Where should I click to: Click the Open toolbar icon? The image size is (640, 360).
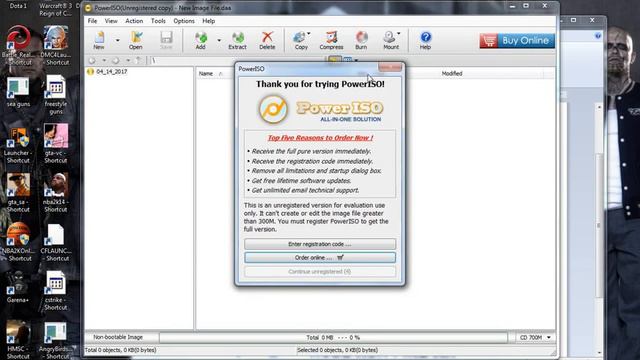[x=136, y=40]
